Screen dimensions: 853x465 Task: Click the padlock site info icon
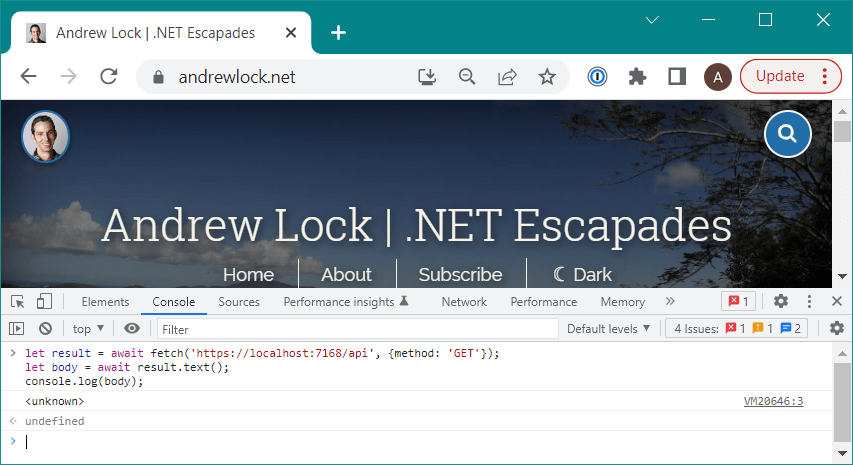click(x=158, y=77)
